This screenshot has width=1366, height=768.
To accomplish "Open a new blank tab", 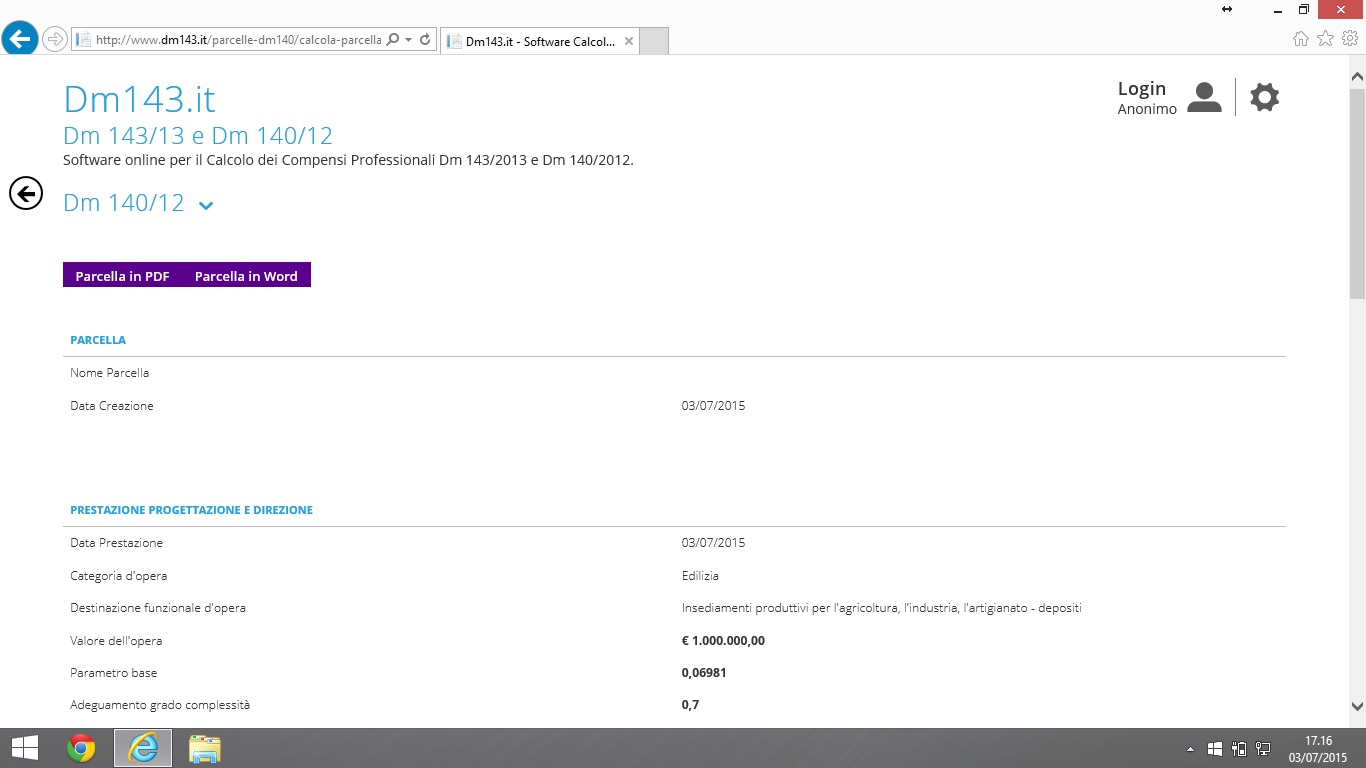I will click(653, 41).
